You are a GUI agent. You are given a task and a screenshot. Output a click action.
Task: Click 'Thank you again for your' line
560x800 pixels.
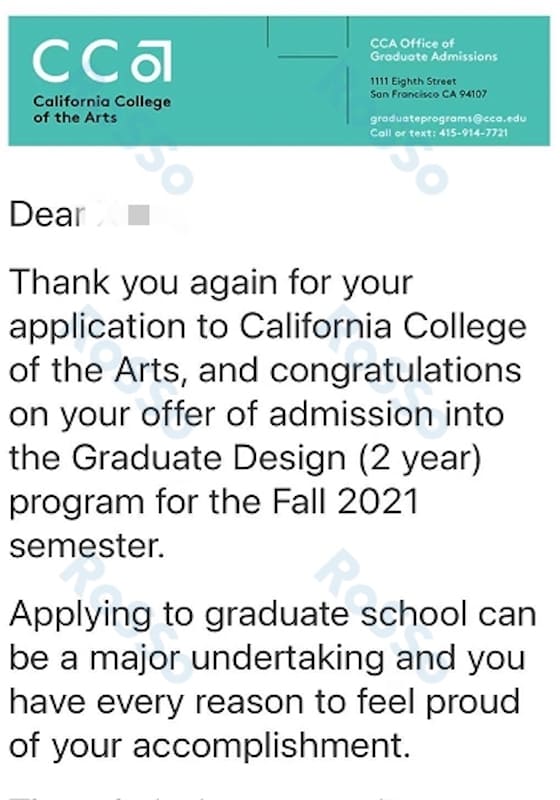tap(211, 284)
